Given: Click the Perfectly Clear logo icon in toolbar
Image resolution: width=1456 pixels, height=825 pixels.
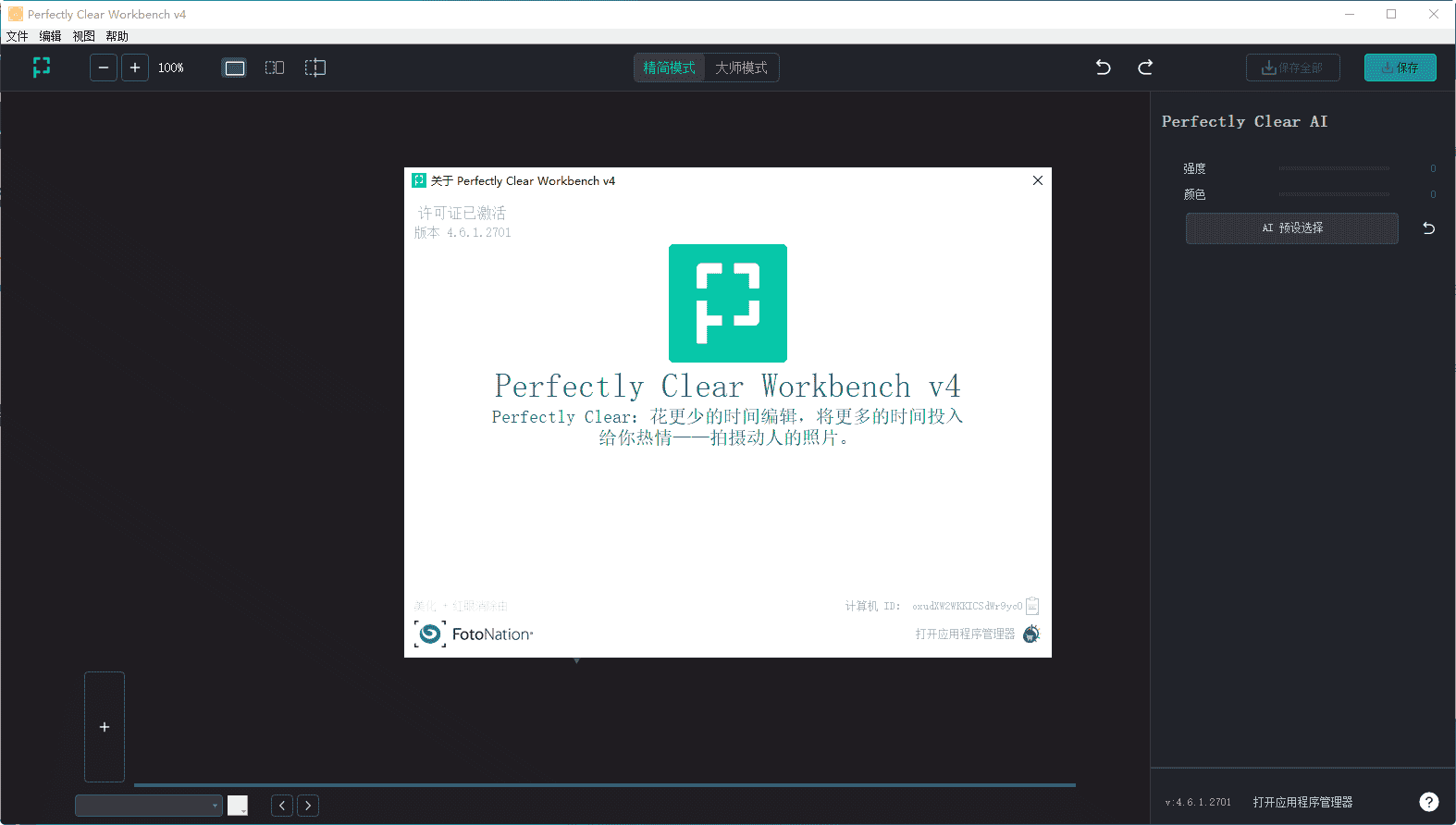Looking at the screenshot, I should (42, 68).
